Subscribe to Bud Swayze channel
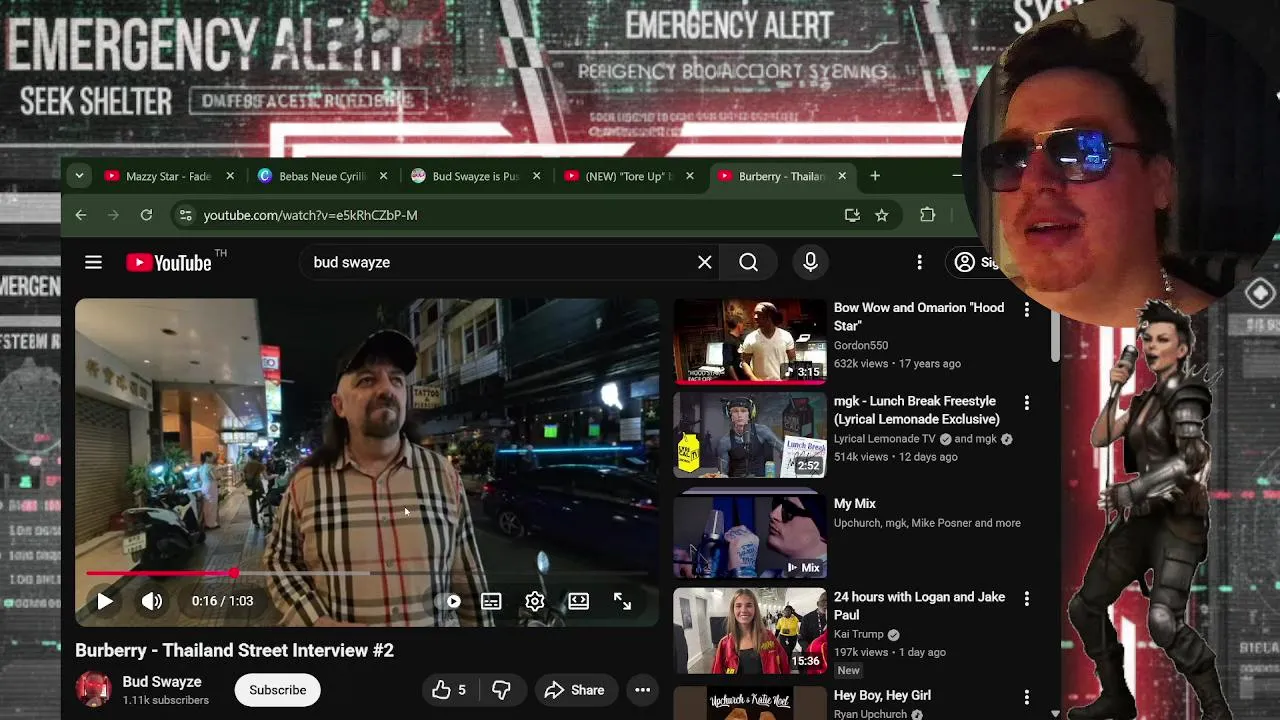Viewport: 1280px width, 720px height. point(277,690)
